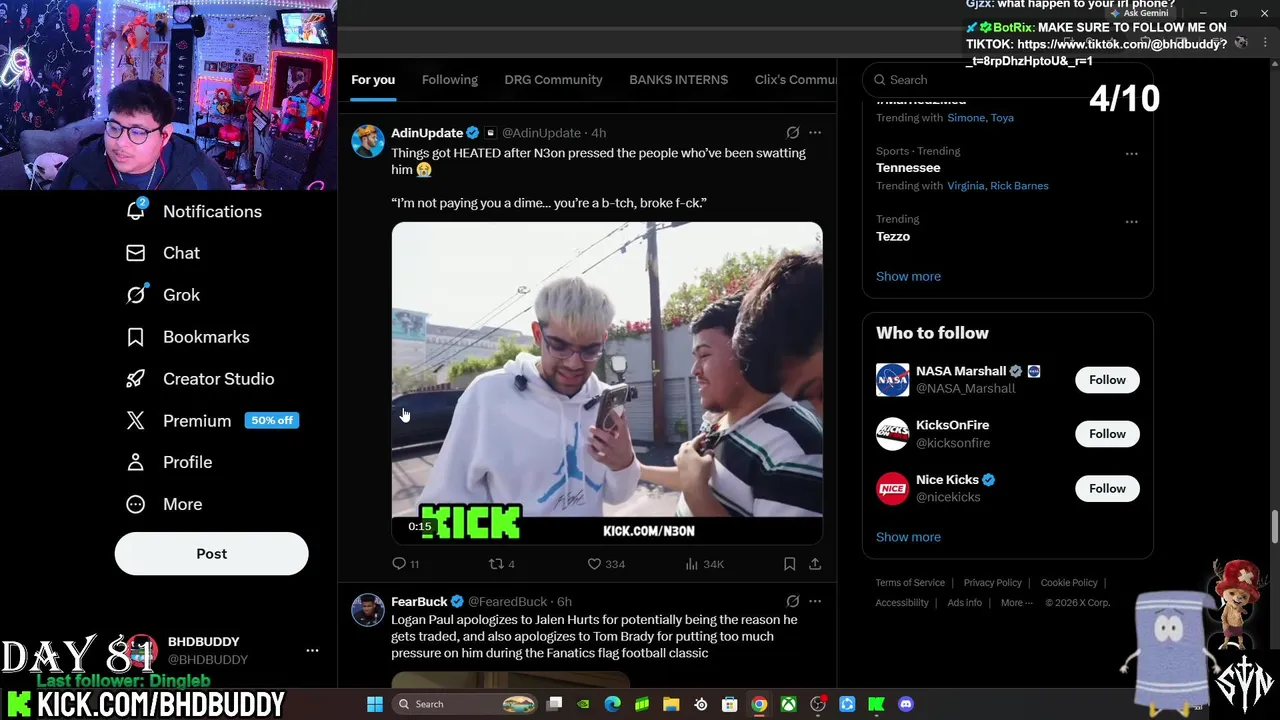Open the FearBuck display name link
This screenshot has height=720, width=1280.
point(419,601)
